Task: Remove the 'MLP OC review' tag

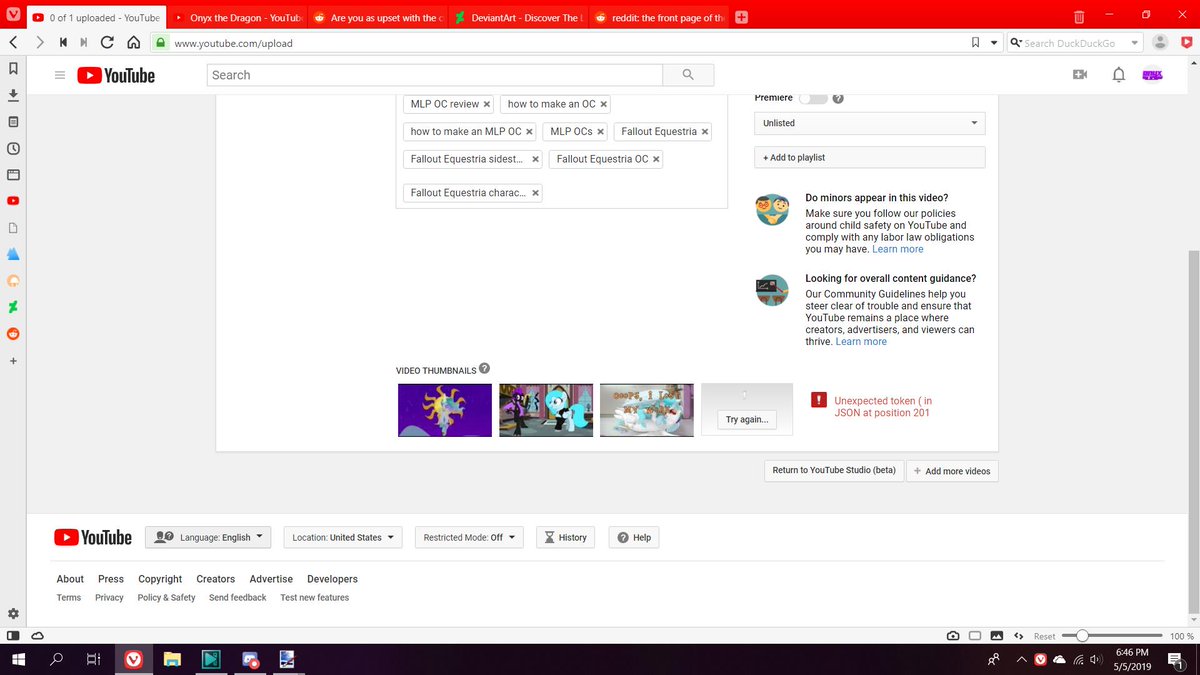Action: point(487,104)
